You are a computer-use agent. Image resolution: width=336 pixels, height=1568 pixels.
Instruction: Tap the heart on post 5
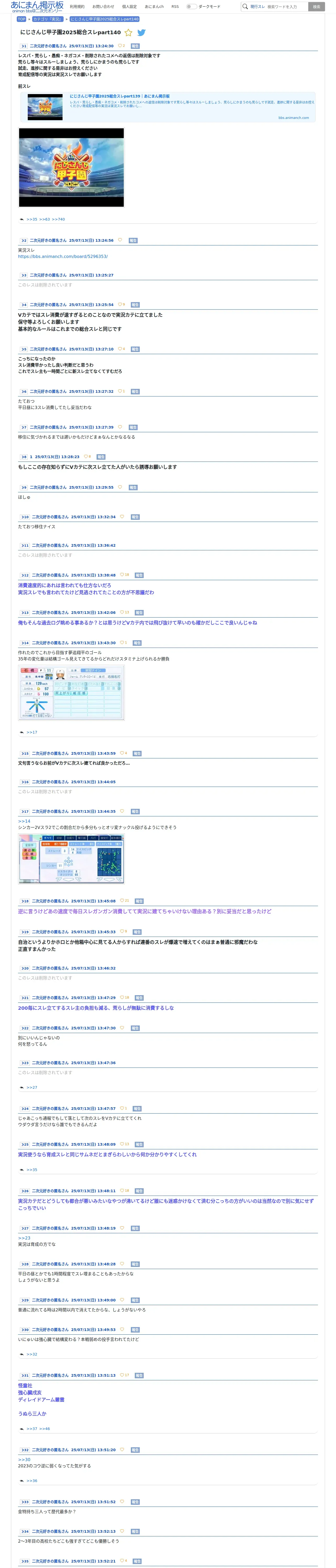[120, 349]
